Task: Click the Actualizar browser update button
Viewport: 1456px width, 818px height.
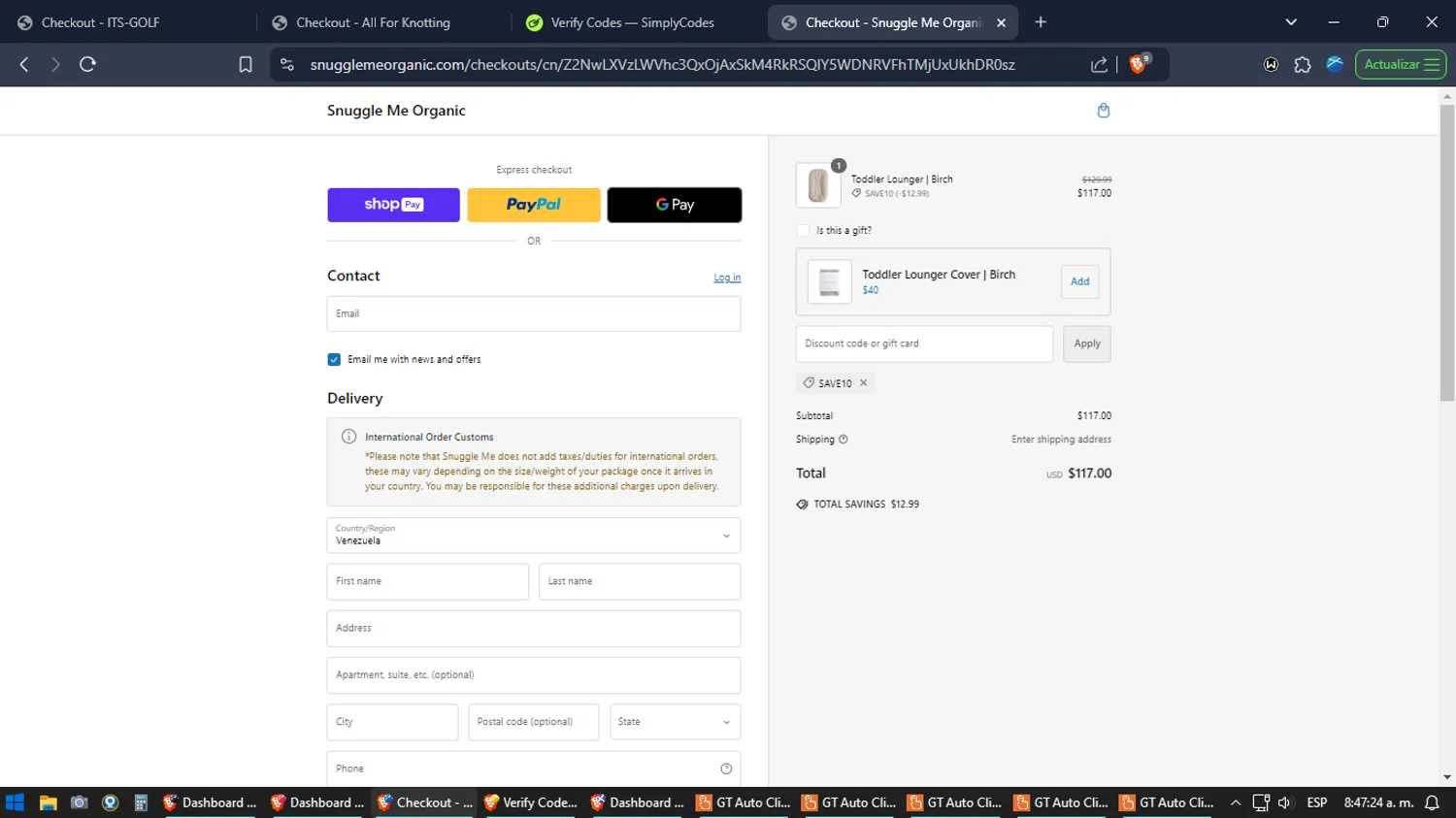Action: 1401,65
